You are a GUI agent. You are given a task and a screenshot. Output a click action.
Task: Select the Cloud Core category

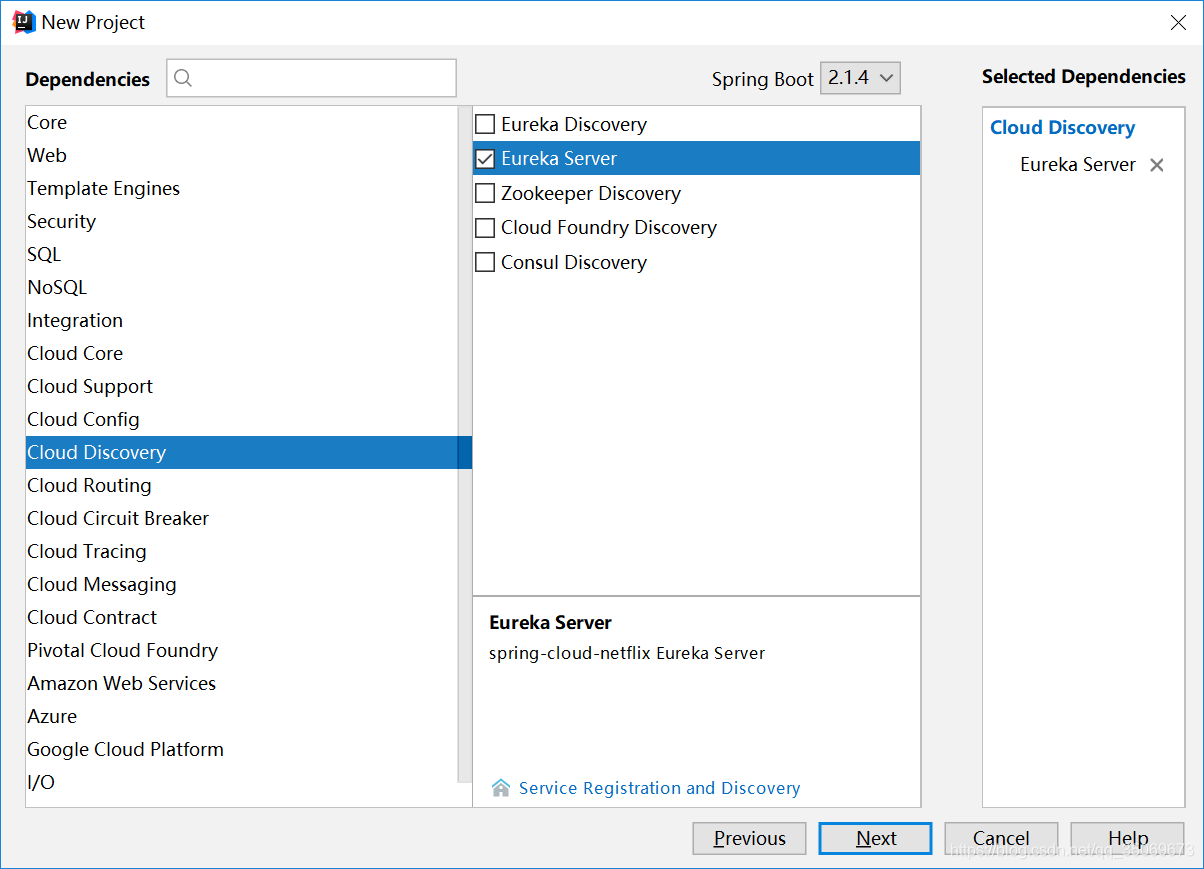(242, 353)
